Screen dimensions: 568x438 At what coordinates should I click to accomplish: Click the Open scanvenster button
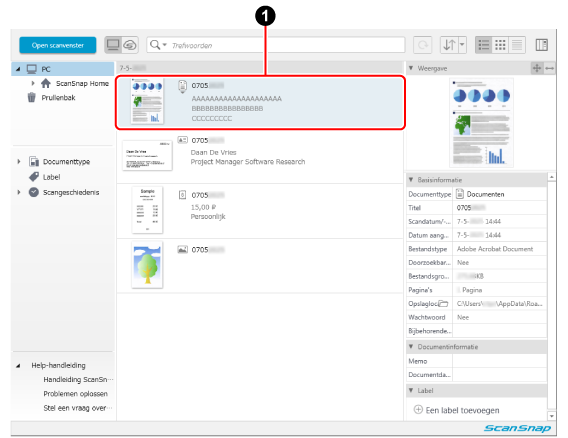pos(58,45)
